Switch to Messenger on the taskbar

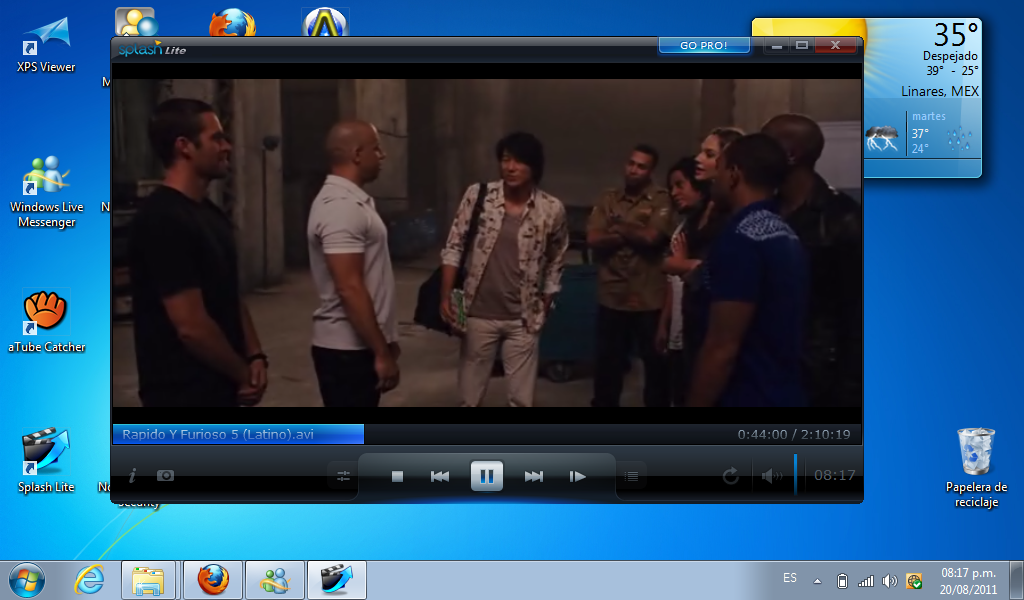coord(275,580)
